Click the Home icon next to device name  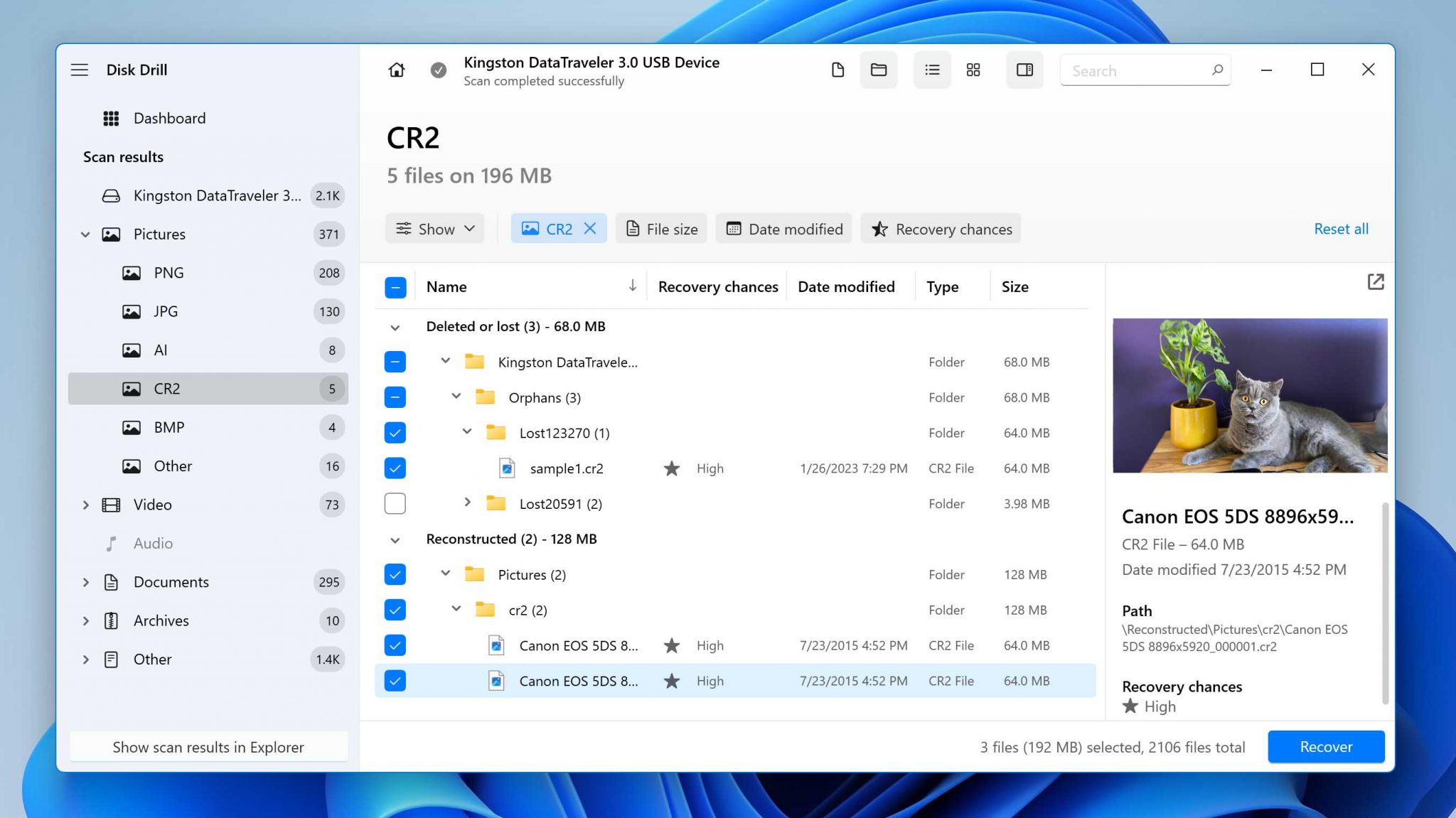point(396,70)
